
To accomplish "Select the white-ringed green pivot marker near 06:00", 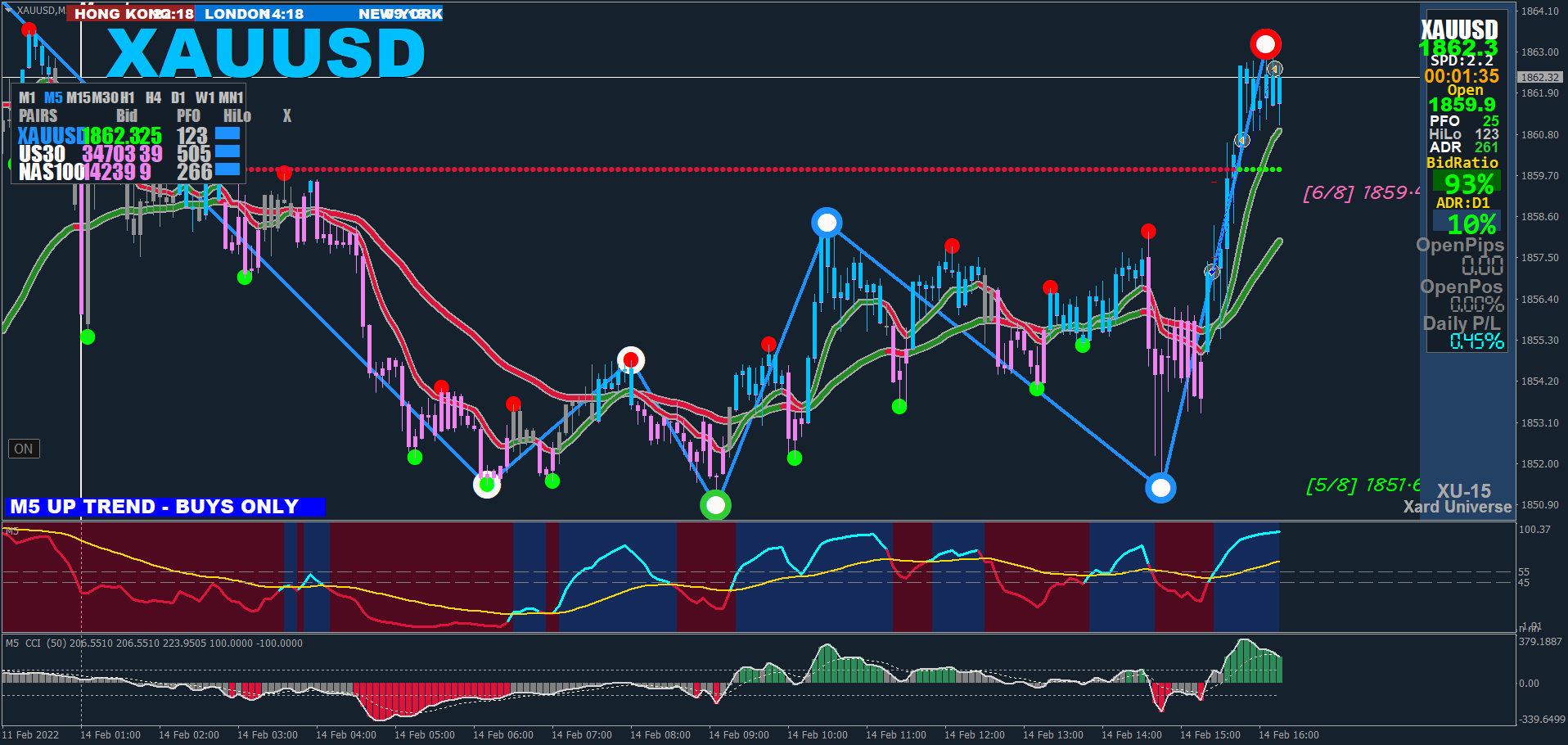I will (487, 485).
